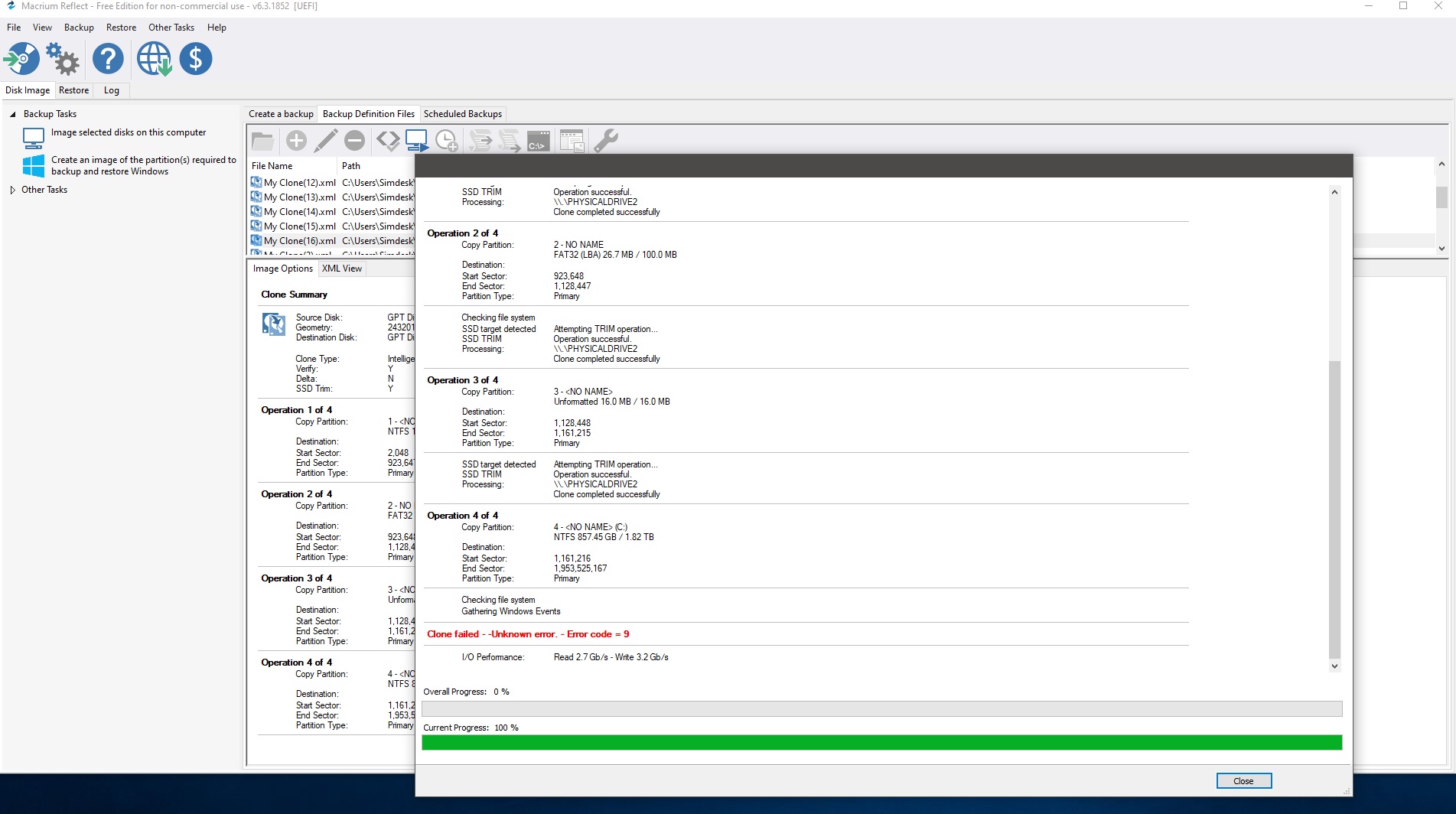Click the green Current Progress bar

pos(881,743)
